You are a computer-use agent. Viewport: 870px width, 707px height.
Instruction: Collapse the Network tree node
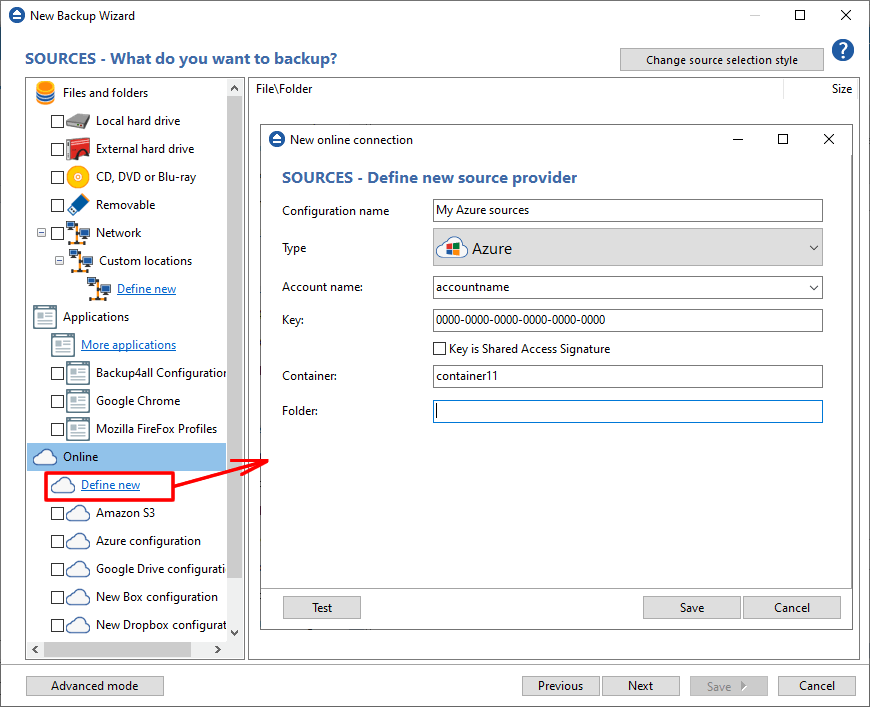41,233
